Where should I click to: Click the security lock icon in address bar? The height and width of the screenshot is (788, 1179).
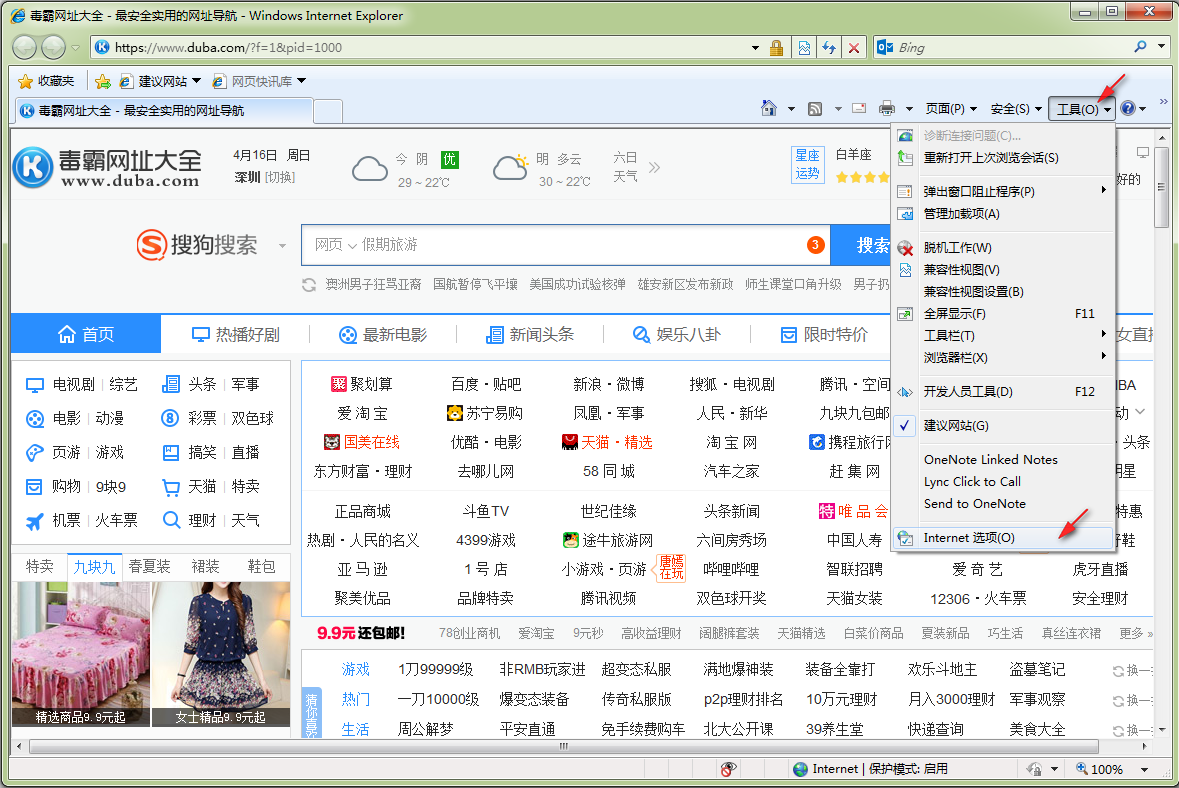coord(777,48)
